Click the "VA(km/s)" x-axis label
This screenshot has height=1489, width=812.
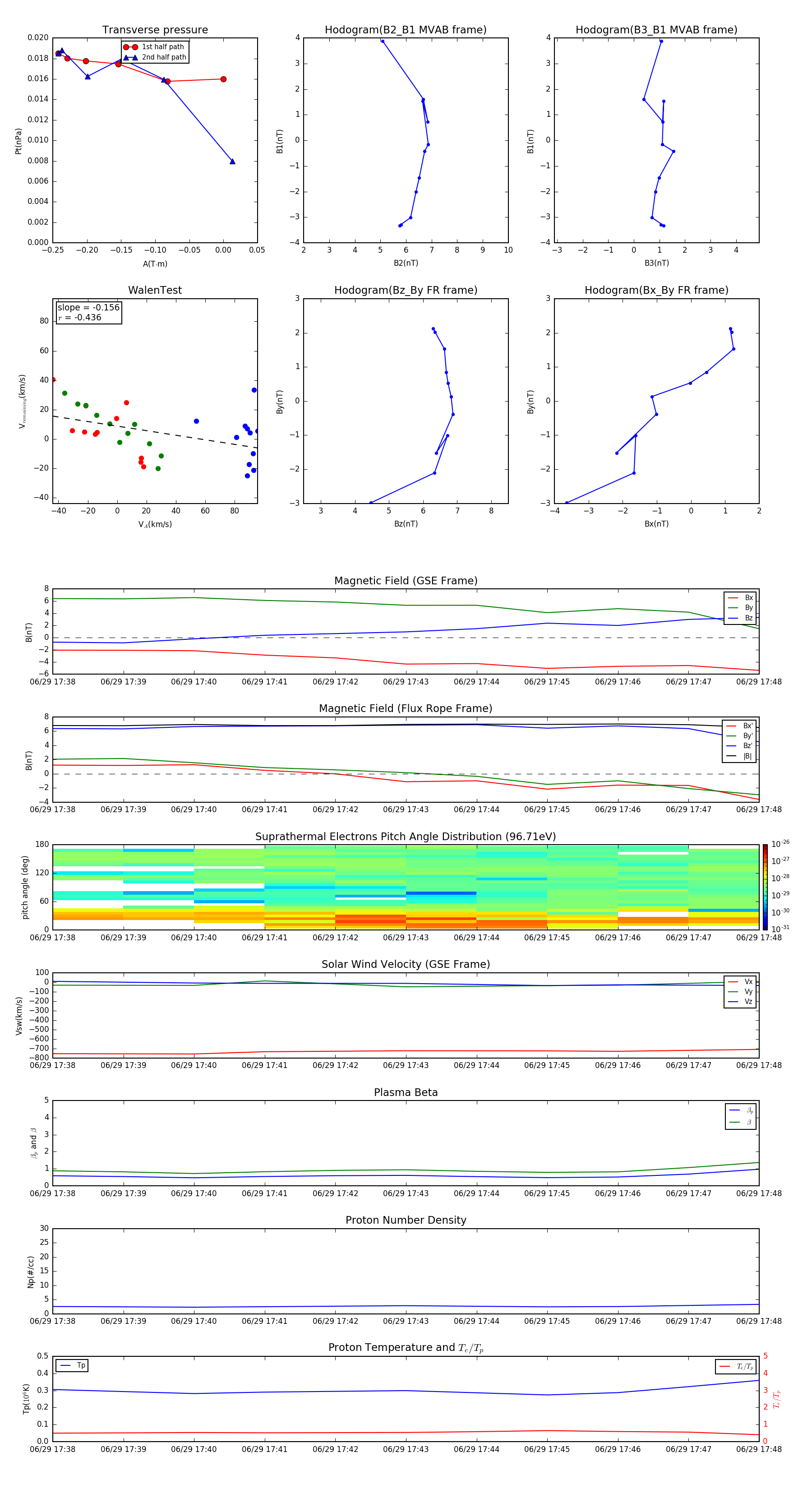[x=155, y=524]
